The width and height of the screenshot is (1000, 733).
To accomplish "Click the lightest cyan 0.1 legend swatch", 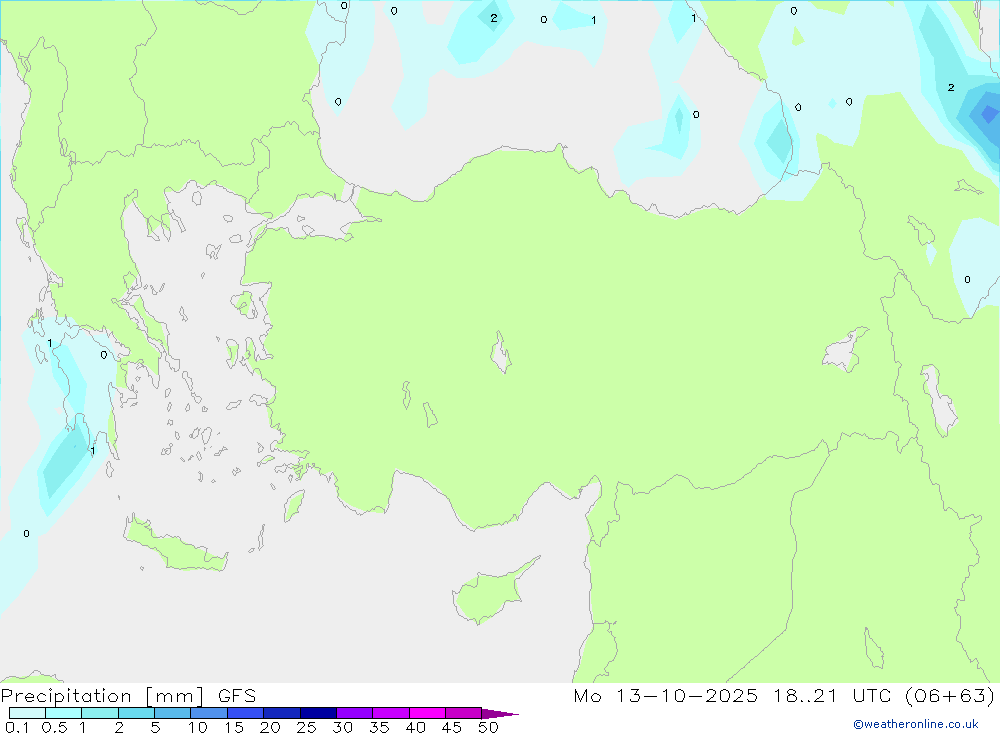I will pos(27,713).
